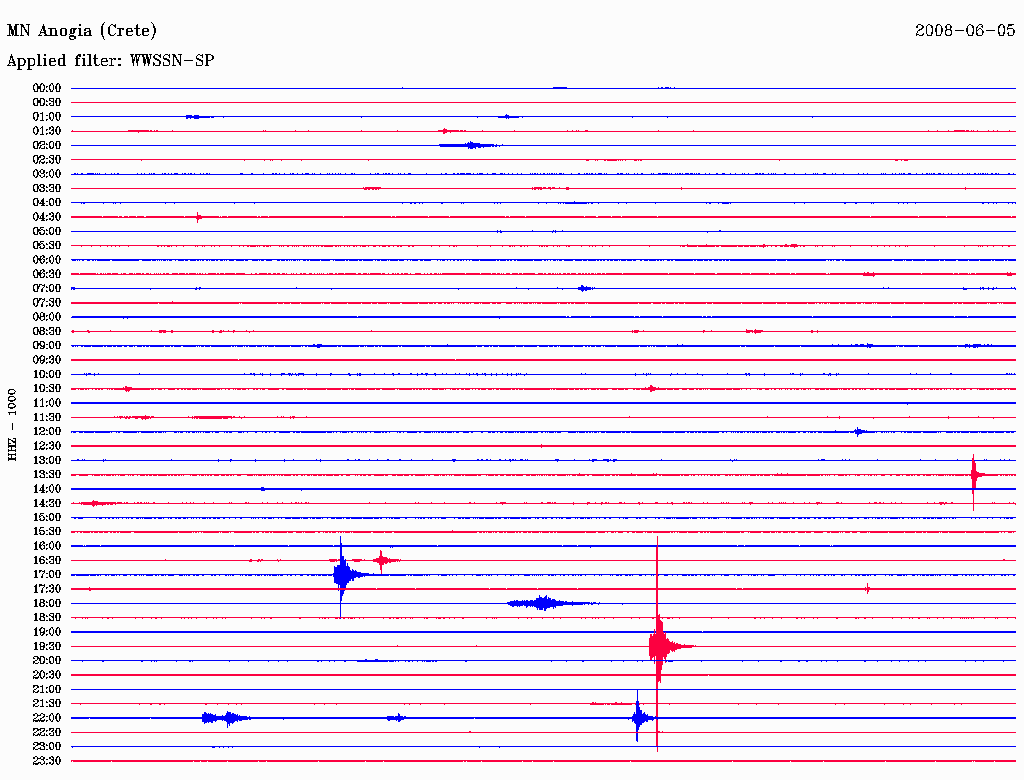Click the '18:30' time label
The image size is (1024, 780).
(47, 617)
